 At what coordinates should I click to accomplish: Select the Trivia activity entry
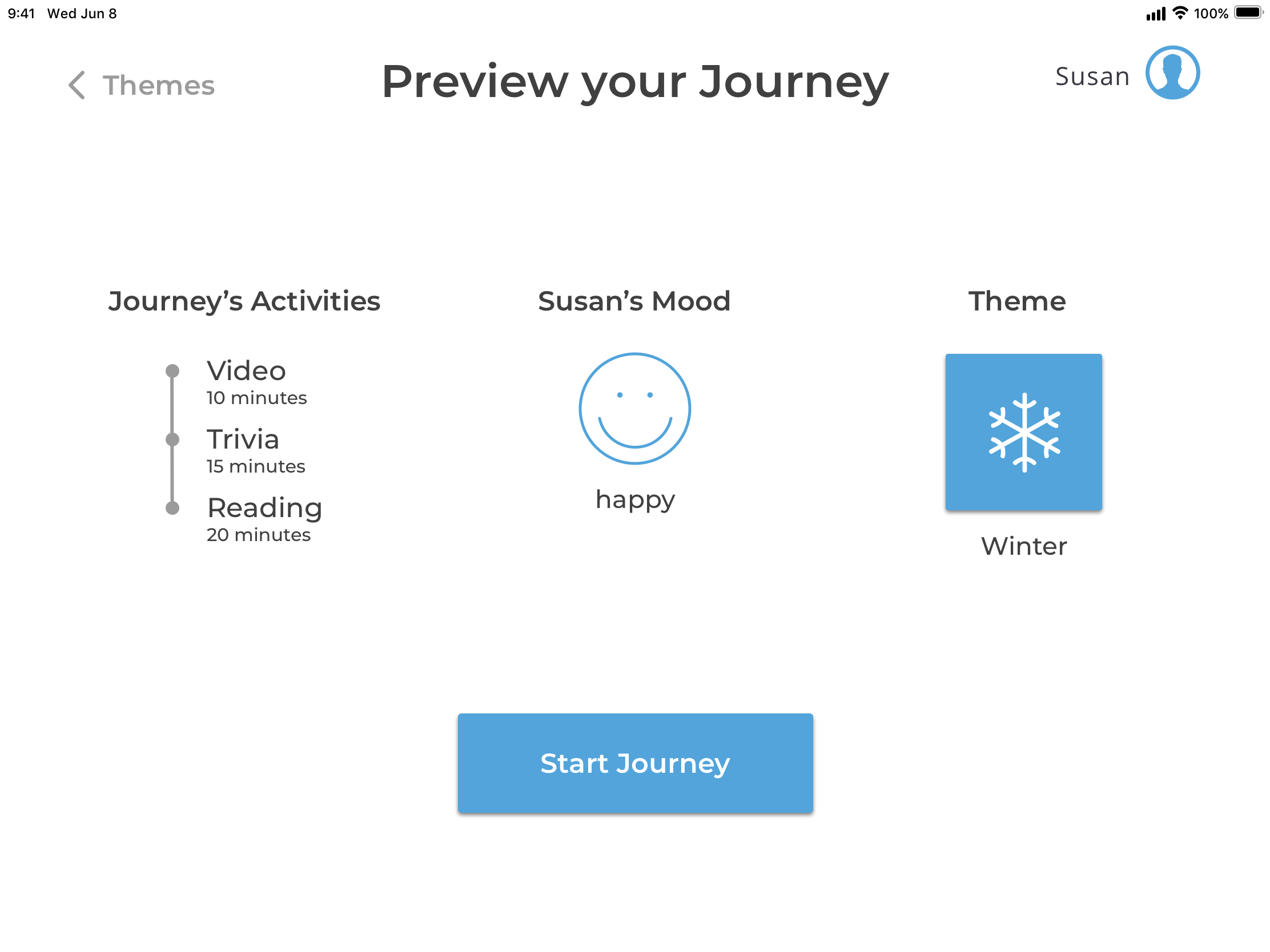[255, 450]
